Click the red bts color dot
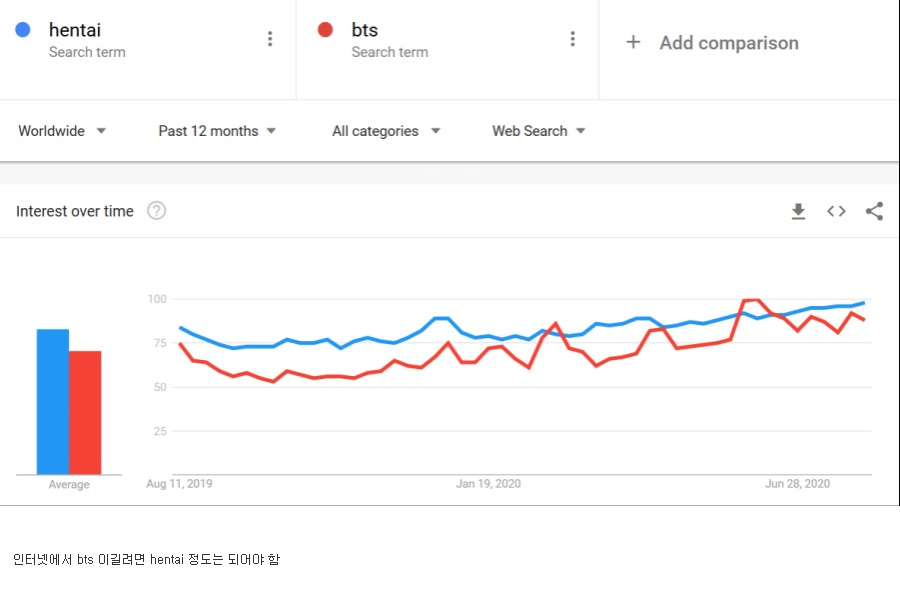Image resolution: width=900 pixels, height=600 pixels. 325,29
